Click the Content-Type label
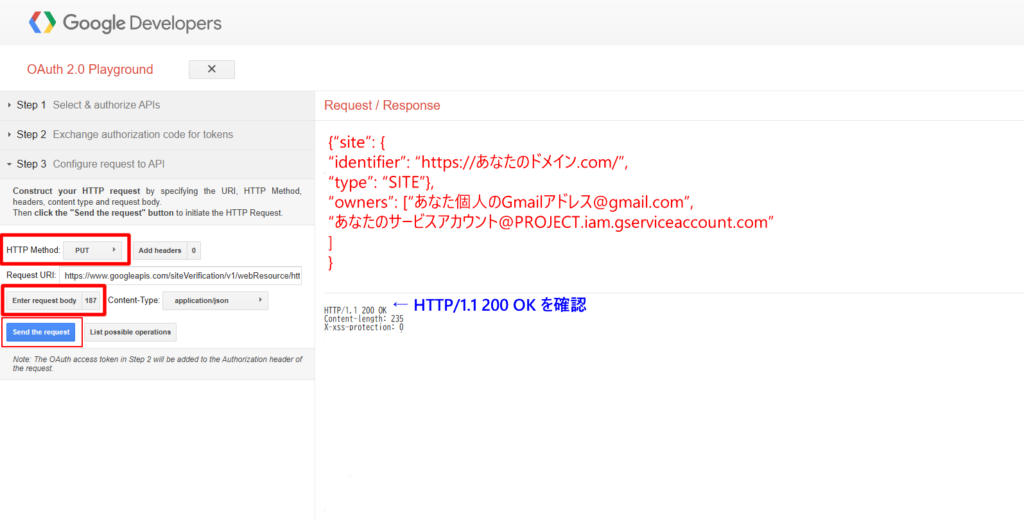The height and width of the screenshot is (520, 1024). pyautogui.click(x=134, y=301)
